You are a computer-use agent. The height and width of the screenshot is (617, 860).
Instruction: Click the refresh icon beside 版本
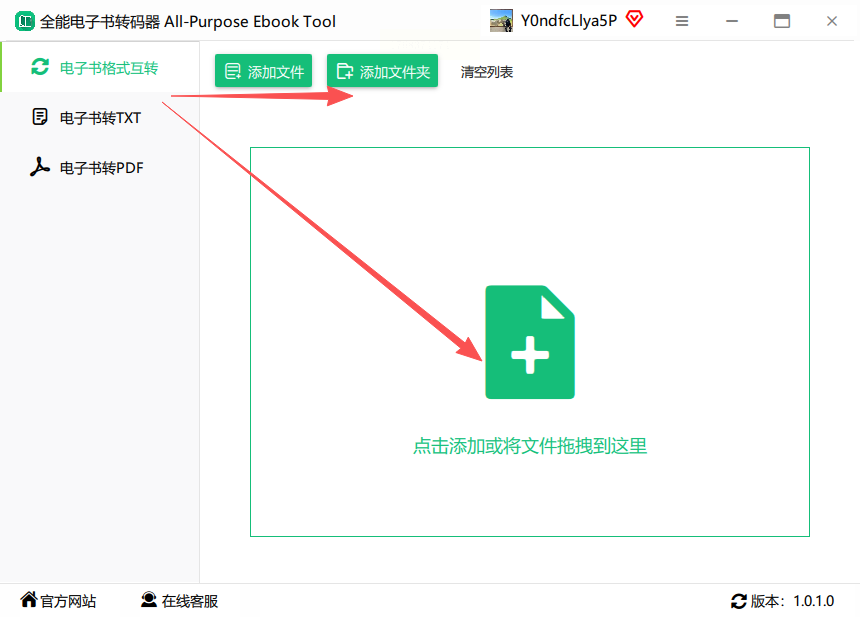[x=739, y=601]
